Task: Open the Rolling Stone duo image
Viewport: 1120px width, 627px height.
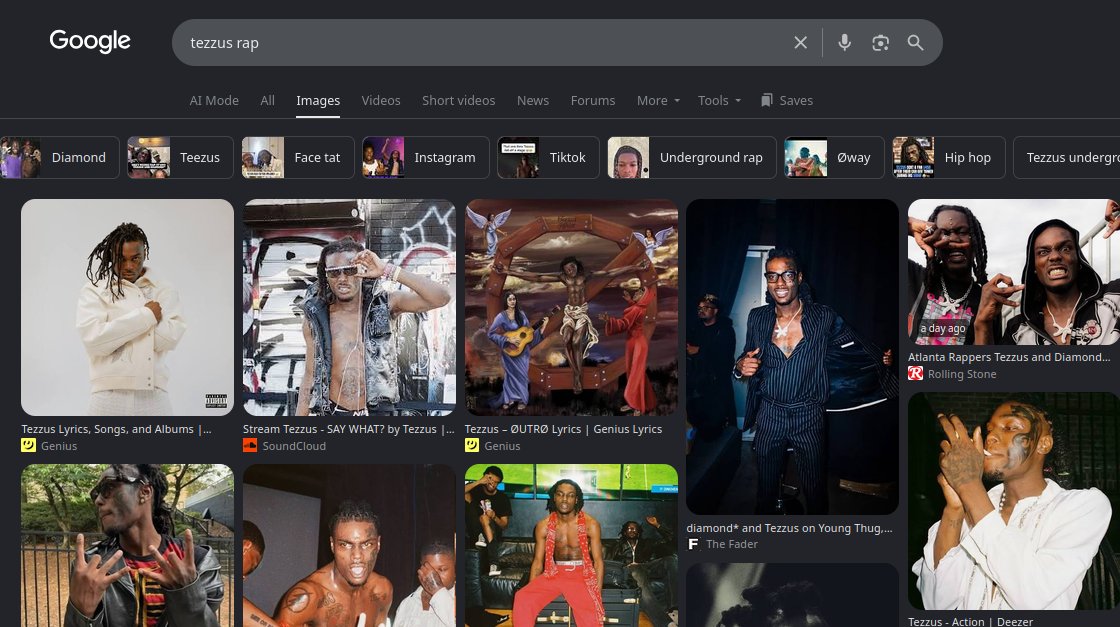Action: [x=1014, y=272]
